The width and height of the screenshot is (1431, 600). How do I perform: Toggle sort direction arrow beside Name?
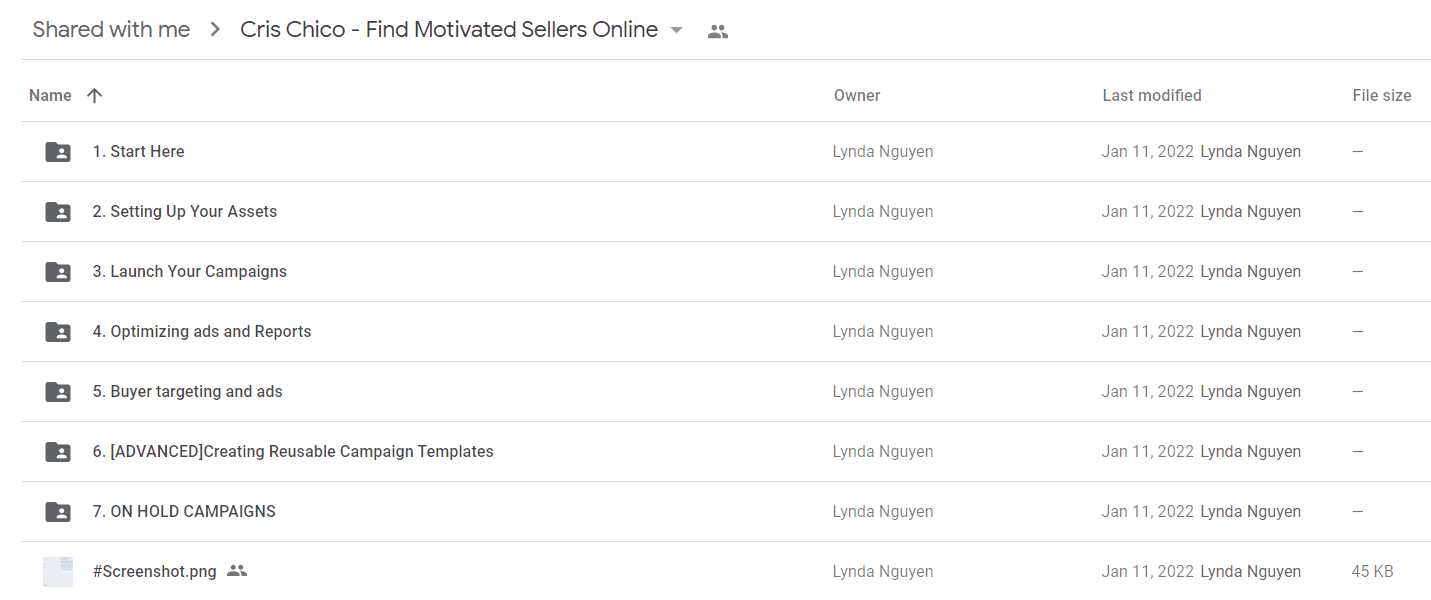94,96
